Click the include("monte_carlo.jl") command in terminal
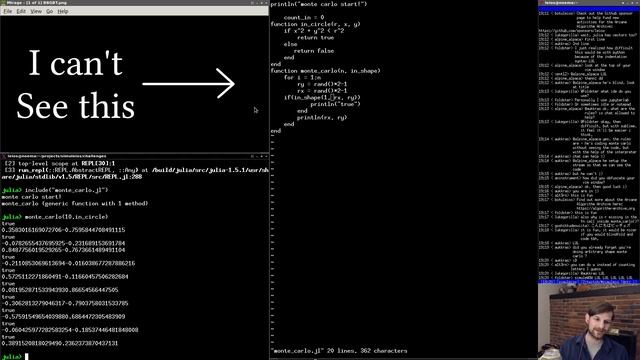The width and height of the screenshot is (640, 360). (x=67, y=190)
